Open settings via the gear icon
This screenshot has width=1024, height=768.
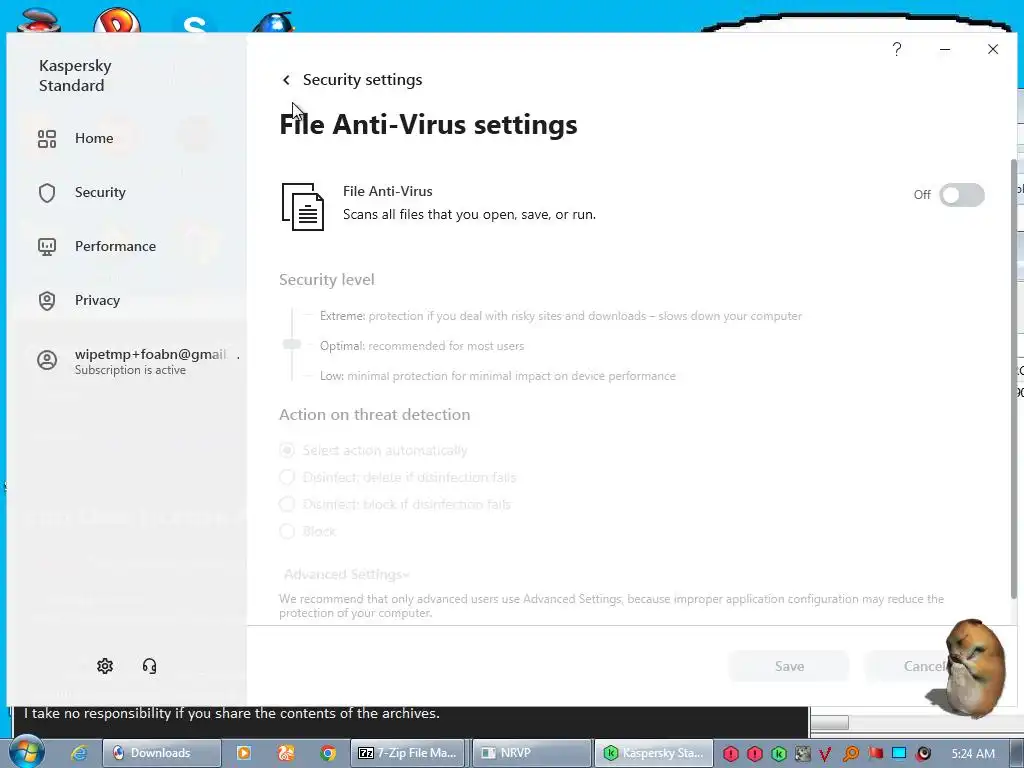point(105,665)
